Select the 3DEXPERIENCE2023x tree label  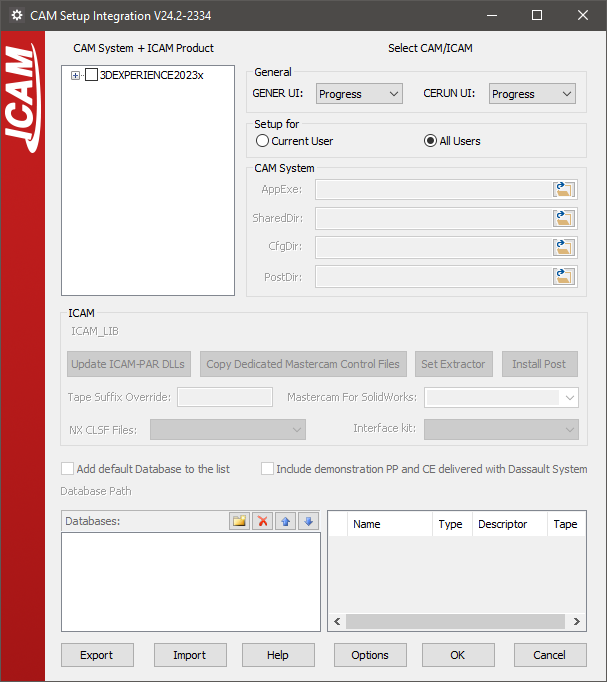152,75
